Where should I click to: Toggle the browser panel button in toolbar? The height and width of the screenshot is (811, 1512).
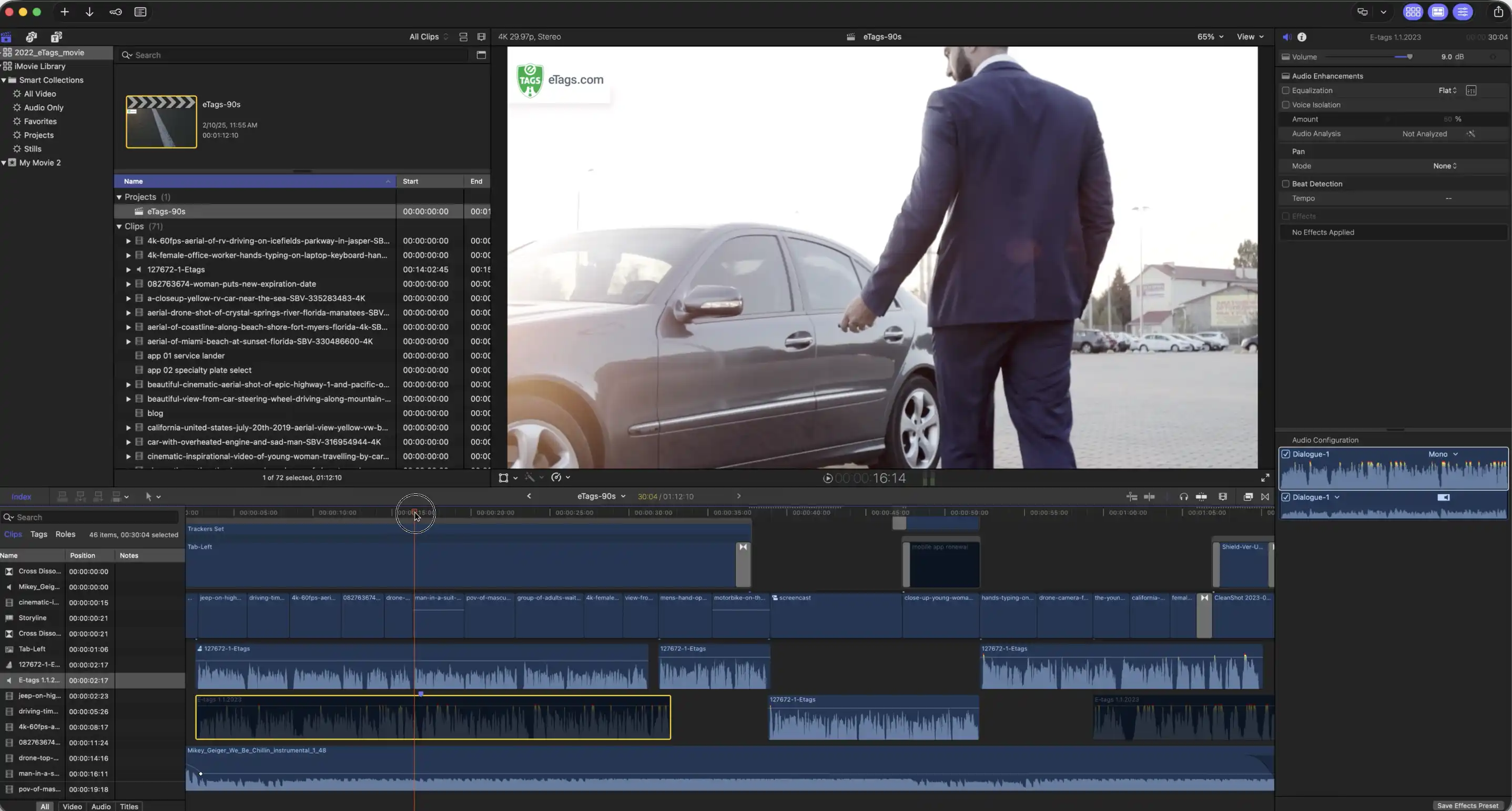1413,12
